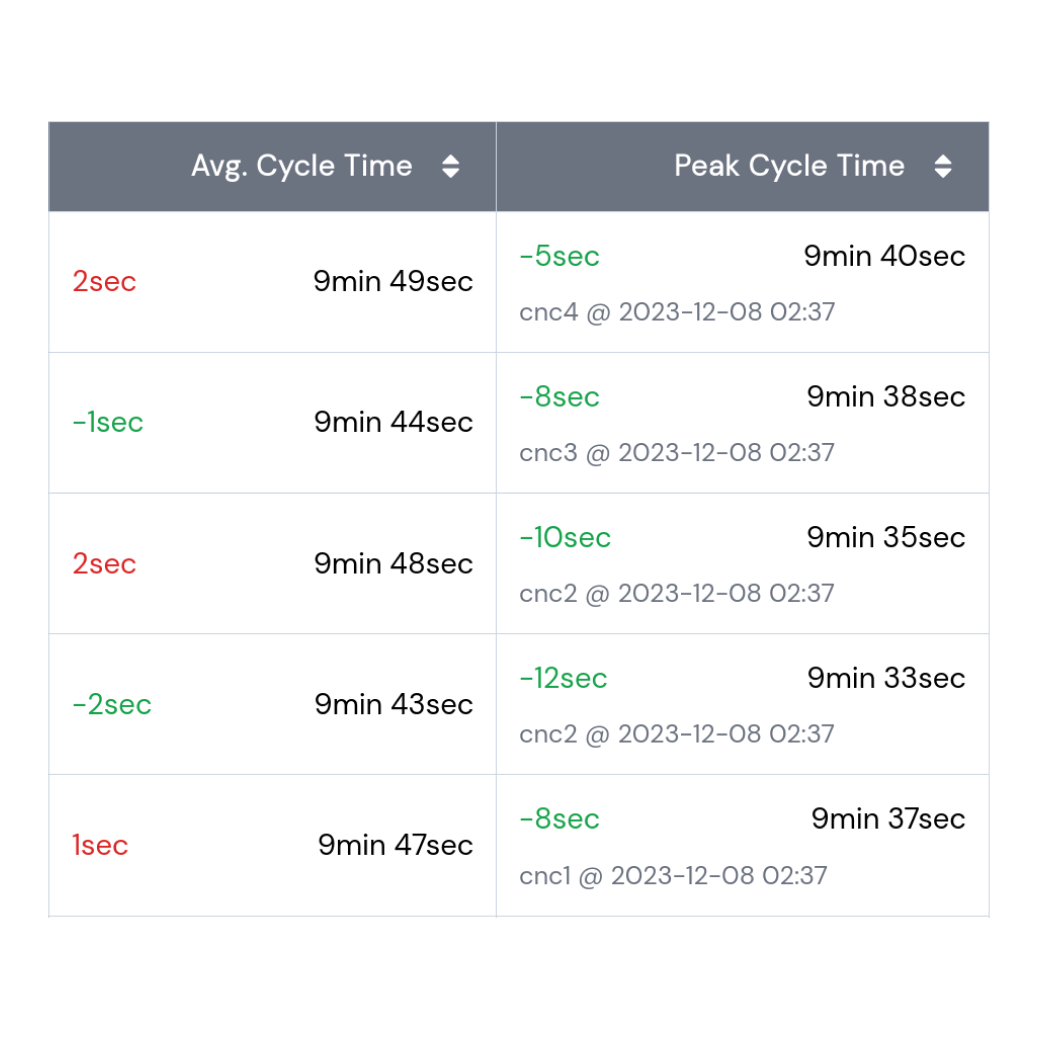
Task: Open the cnc4 @ 2023-12-08 02:37 entry
Action: click(677, 312)
